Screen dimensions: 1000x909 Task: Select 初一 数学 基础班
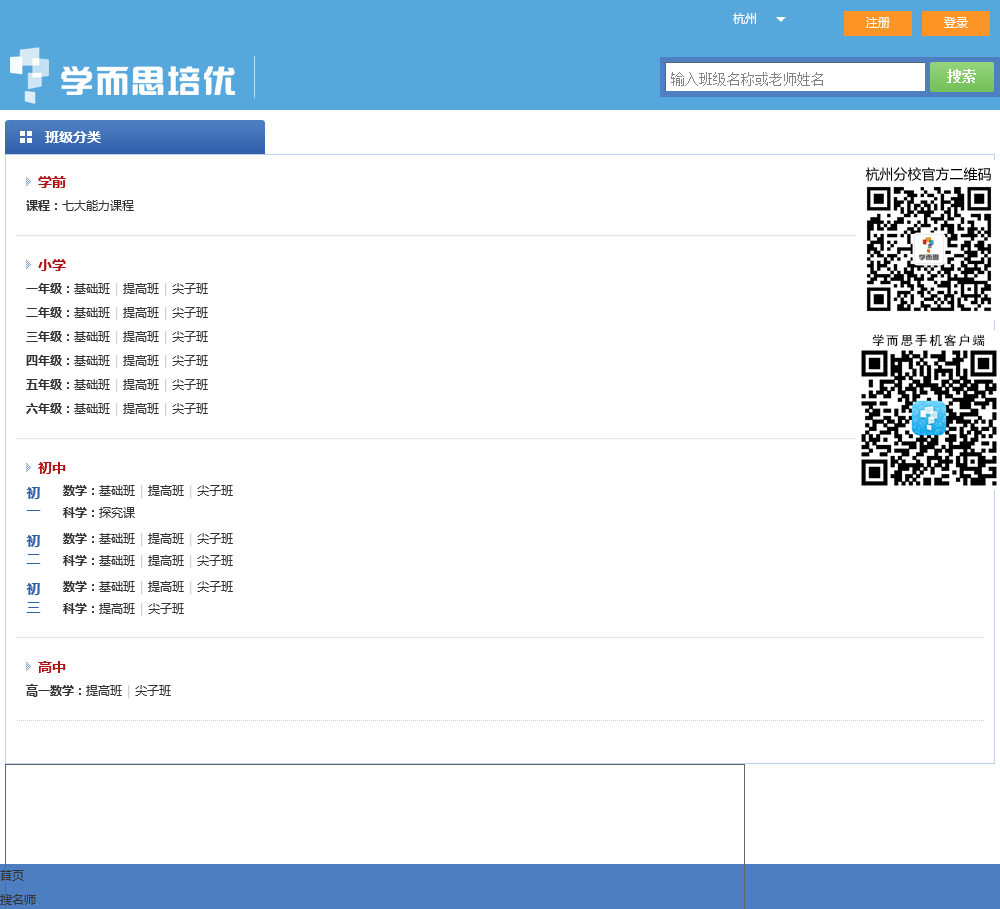[117, 491]
